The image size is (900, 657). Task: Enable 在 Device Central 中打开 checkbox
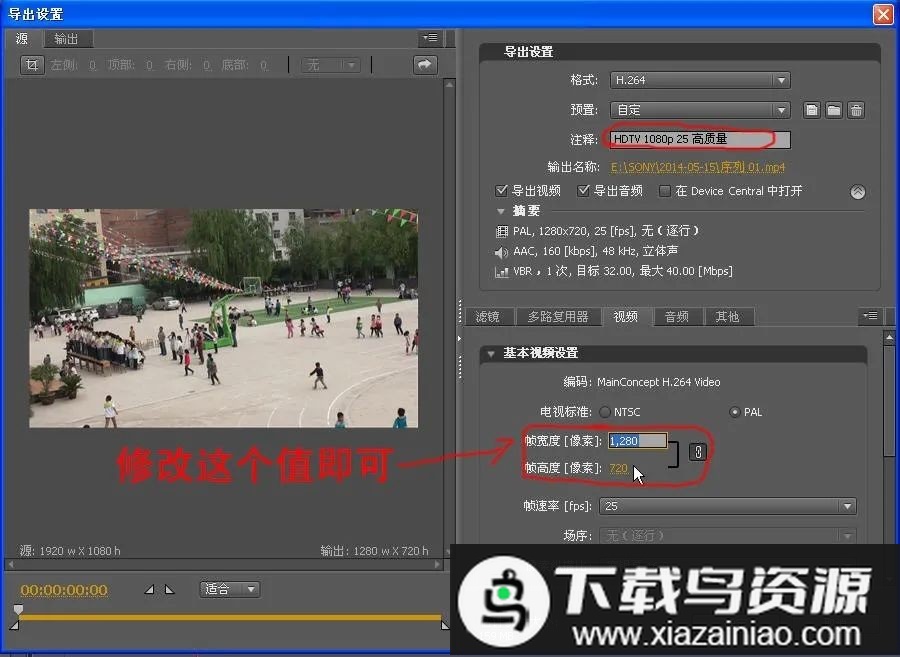coord(665,191)
